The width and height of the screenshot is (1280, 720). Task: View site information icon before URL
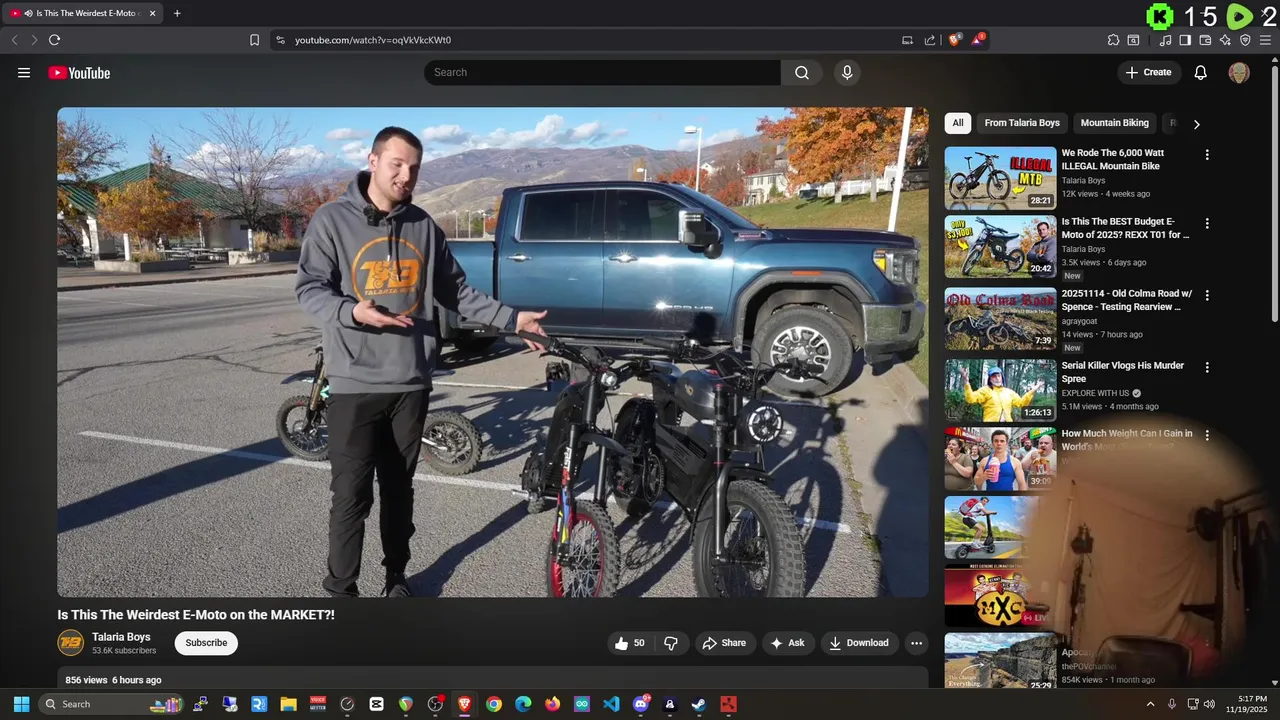pyautogui.click(x=280, y=40)
